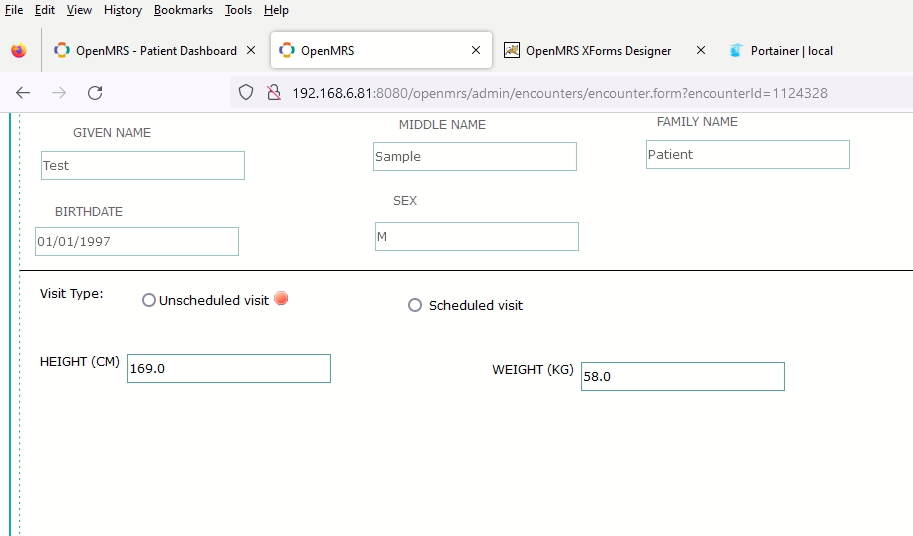913x536 pixels.
Task: Click the Unscheduled visit label text
Action: coord(214,300)
